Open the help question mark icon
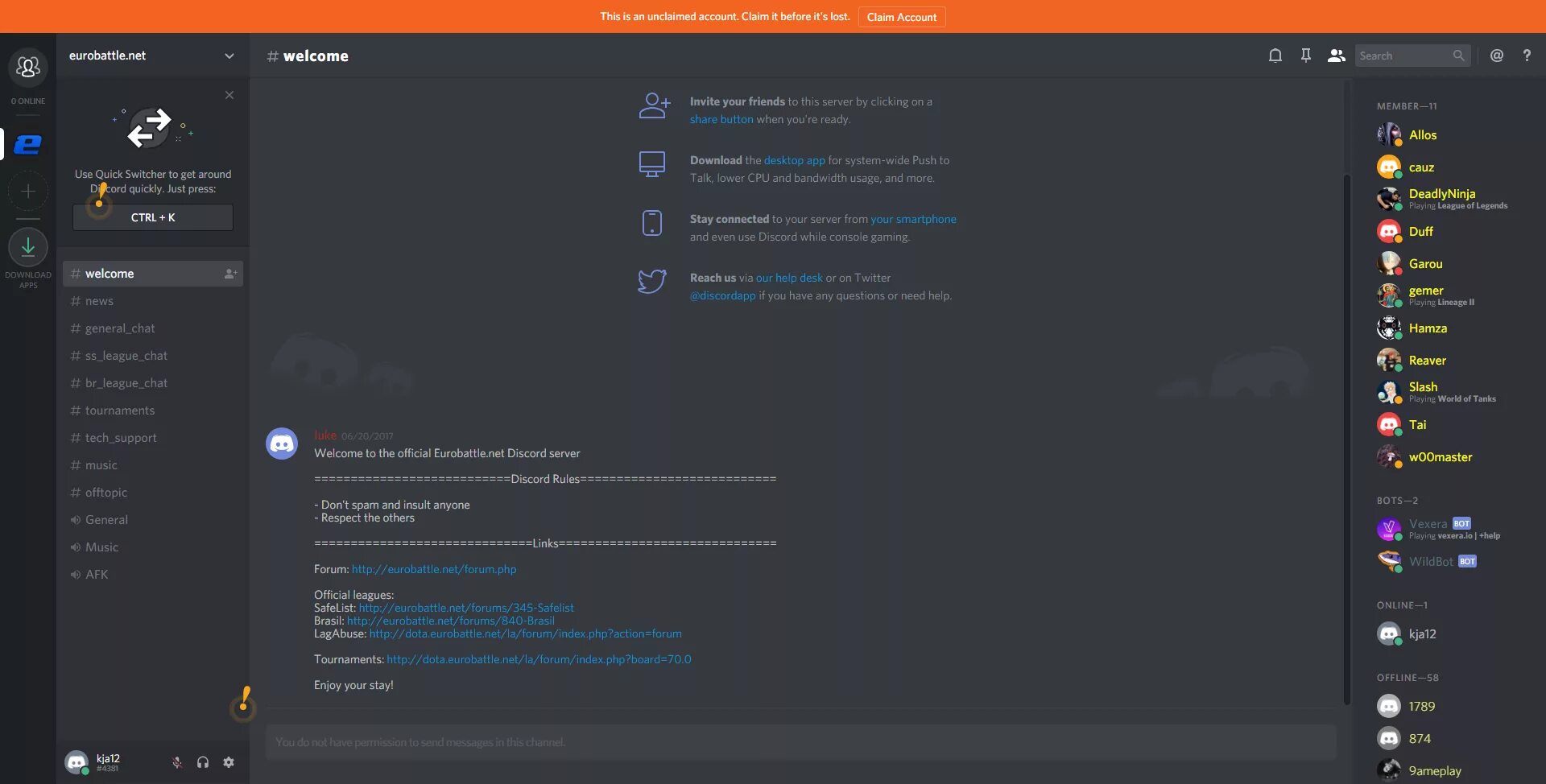Screen dimensions: 1546x784 tap(1527, 56)
